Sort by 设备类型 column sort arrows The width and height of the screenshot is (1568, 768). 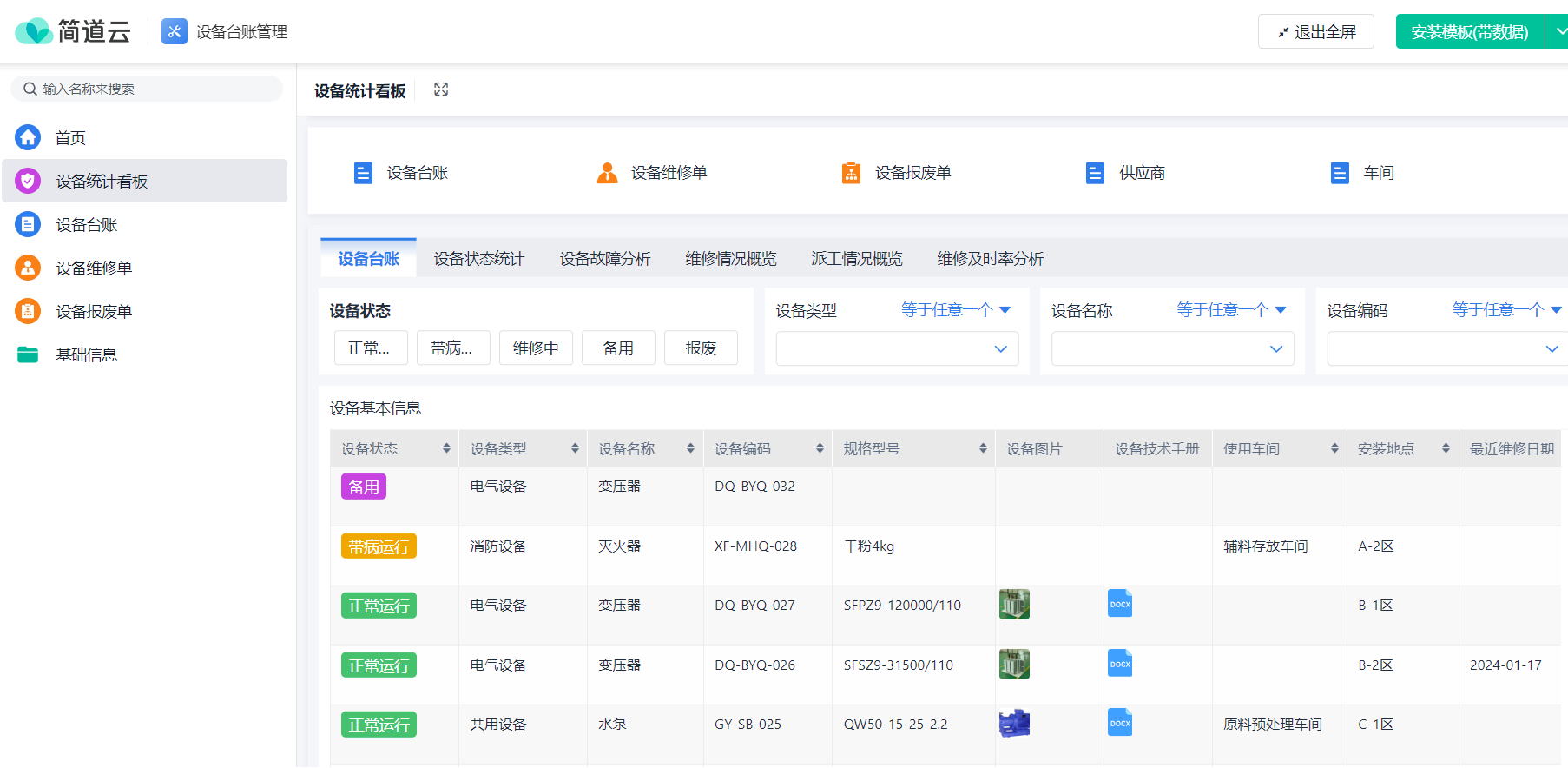[x=575, y=448]
